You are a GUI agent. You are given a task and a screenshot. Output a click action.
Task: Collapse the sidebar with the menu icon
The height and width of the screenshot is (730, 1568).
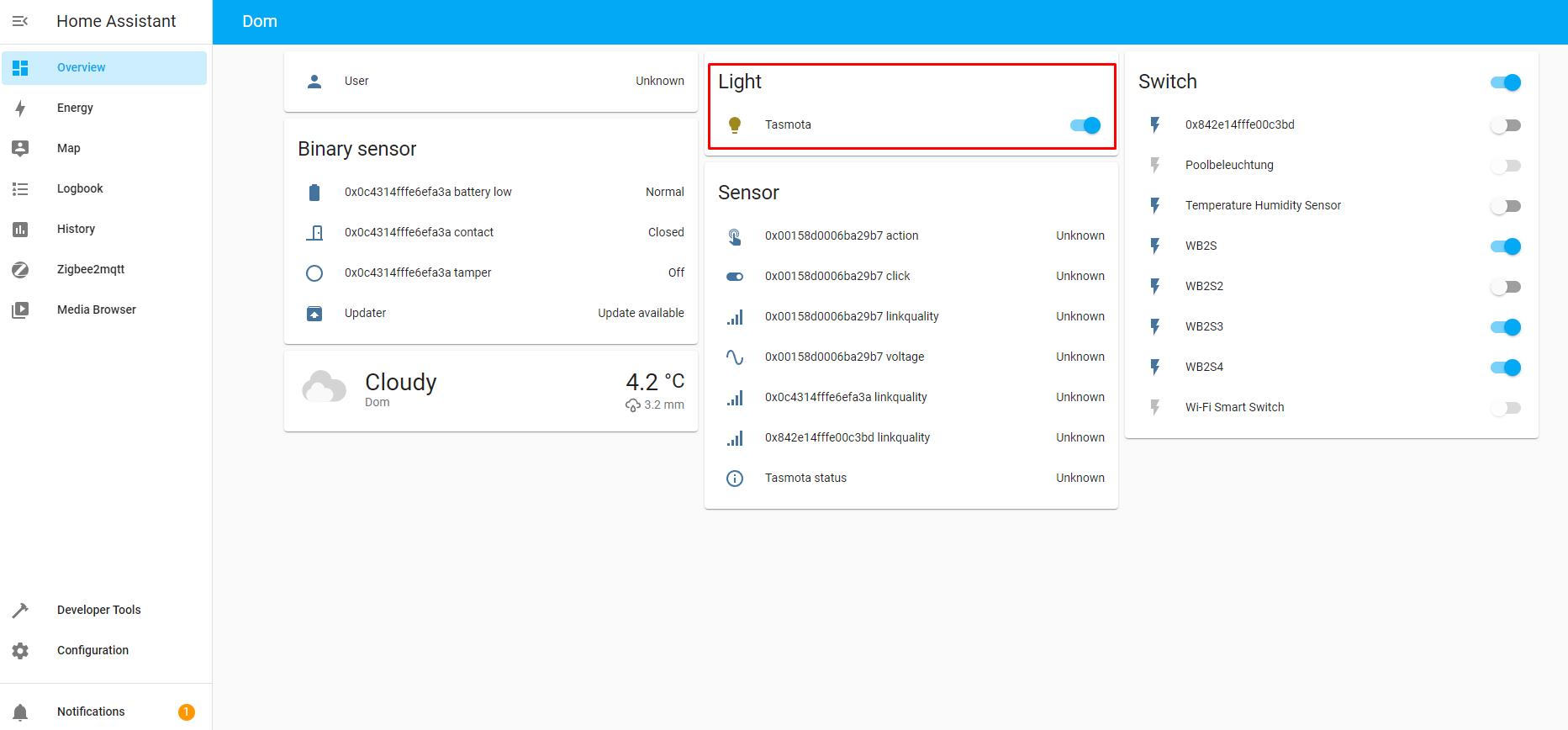(x=20, y=21)
